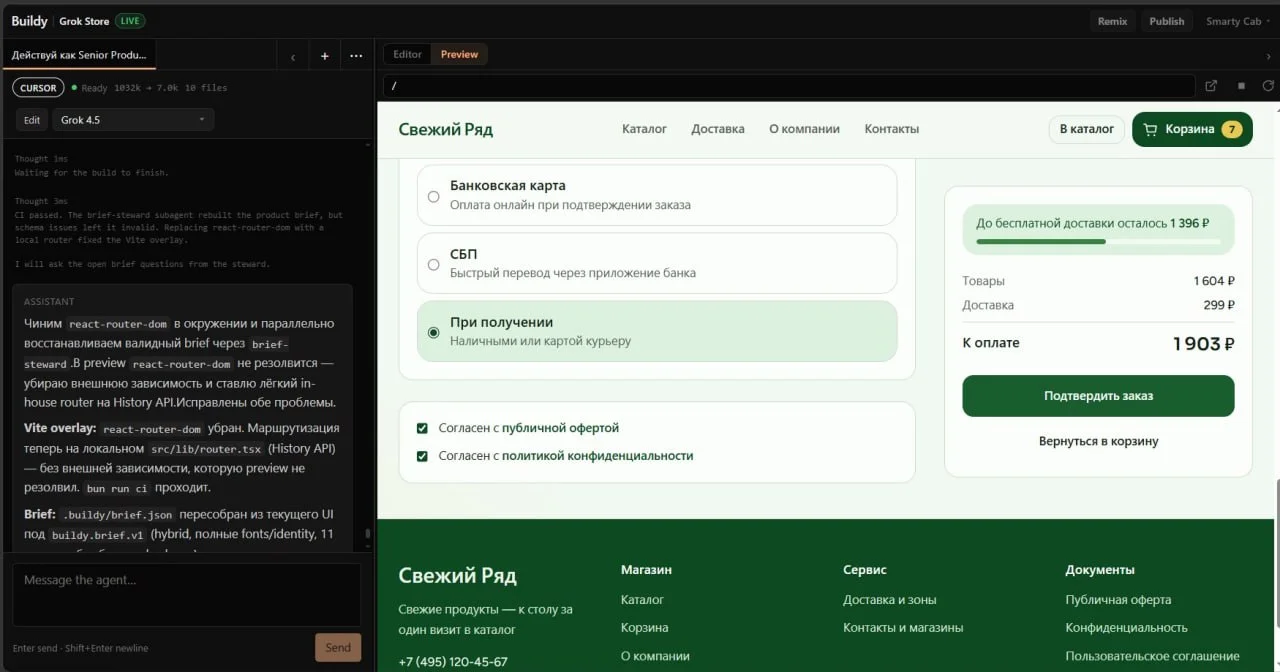Reload the preview with refresh icon
The width and height of the screenshot is (1280, 672).
click(x=1268, y=86)
